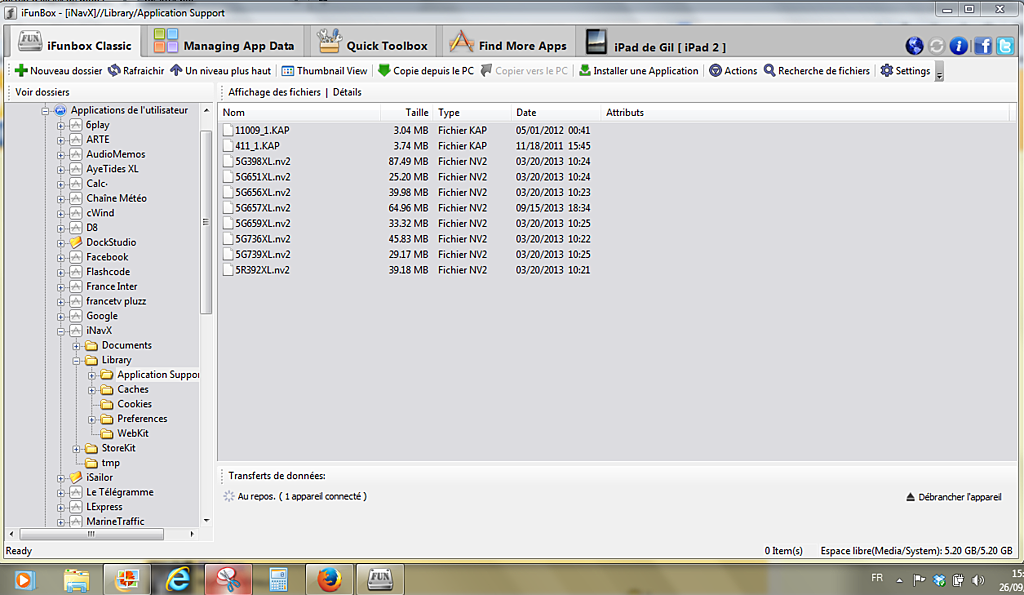Click the Nouveau dossier green plus icon
Image resolution: width=1024 pixels, height=595 pixels.
(21, 71)
